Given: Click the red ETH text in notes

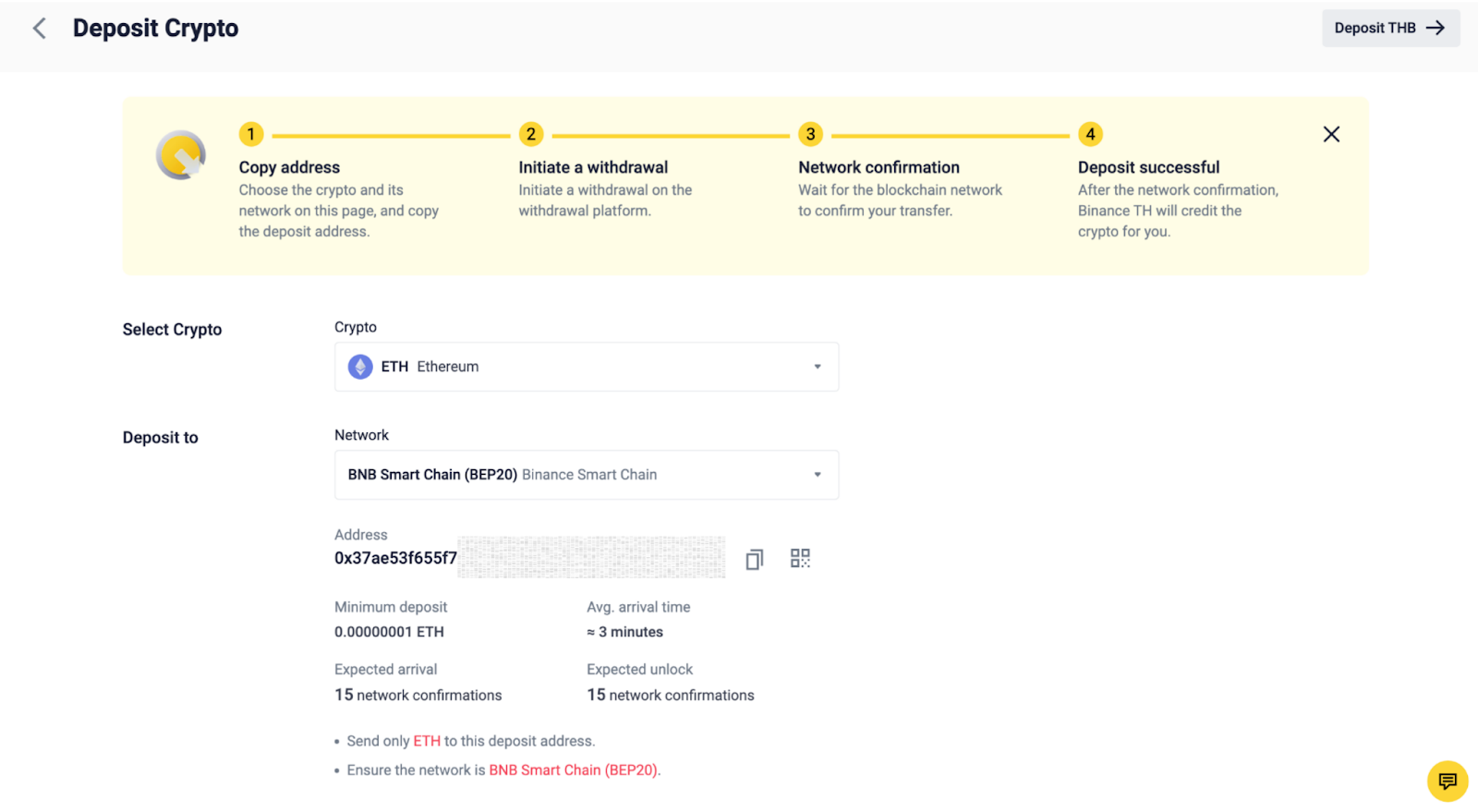Looking at the screenshot, I should (427, 741).
